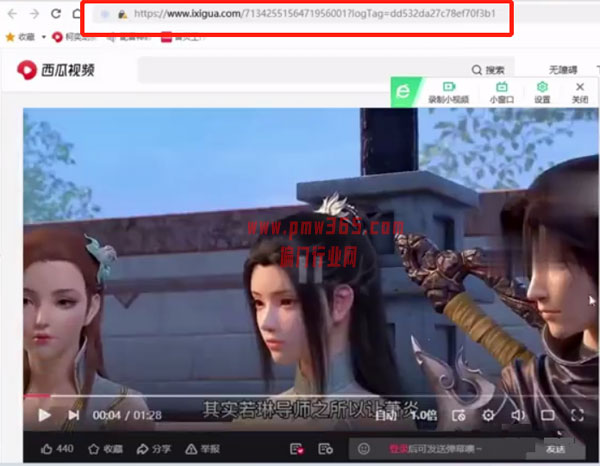Open the overlay 设置 settings
The height and width of the screenshot is (466, 600).
[542, 93]
